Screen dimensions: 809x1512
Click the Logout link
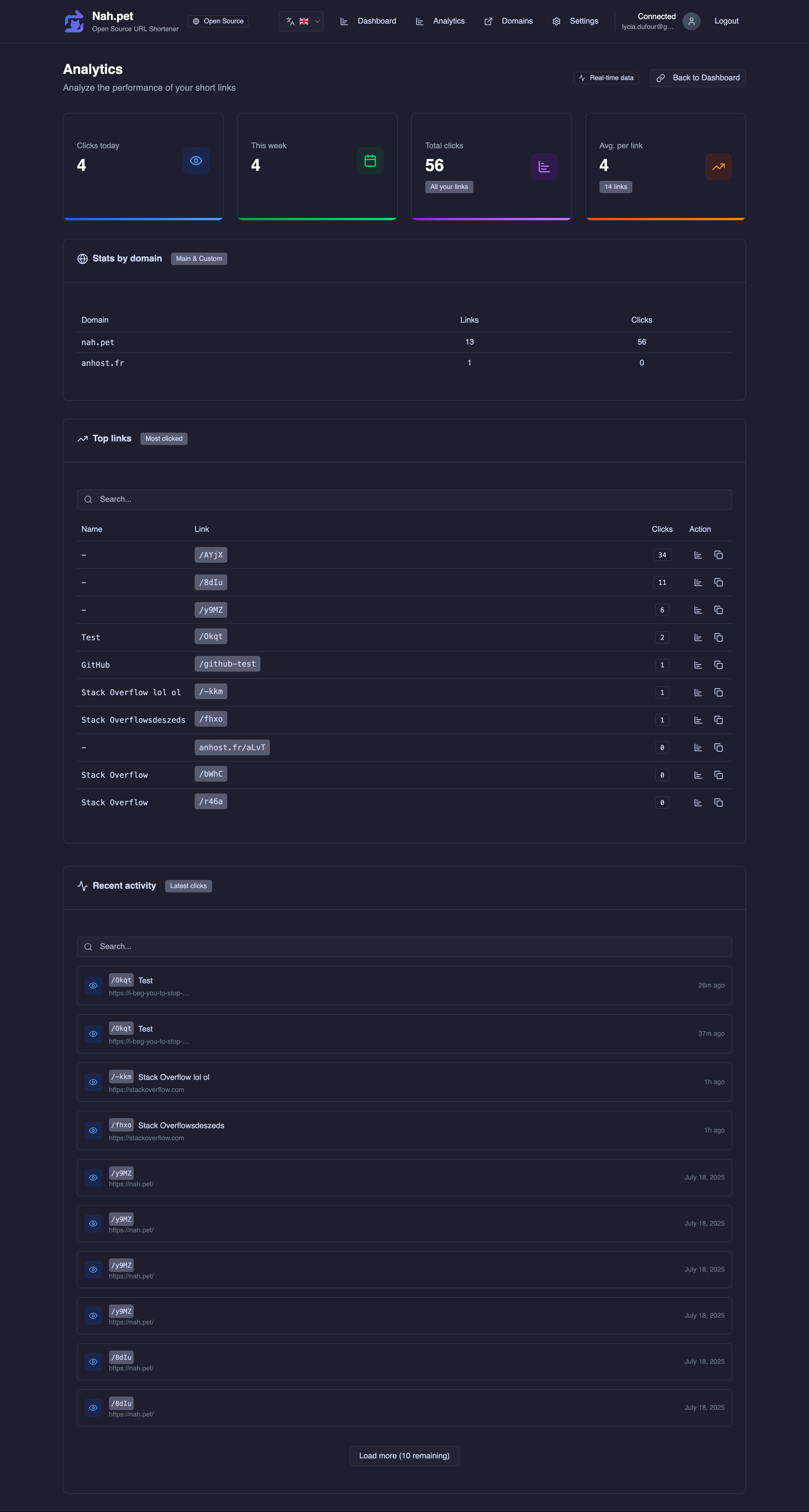pos(726,21)
